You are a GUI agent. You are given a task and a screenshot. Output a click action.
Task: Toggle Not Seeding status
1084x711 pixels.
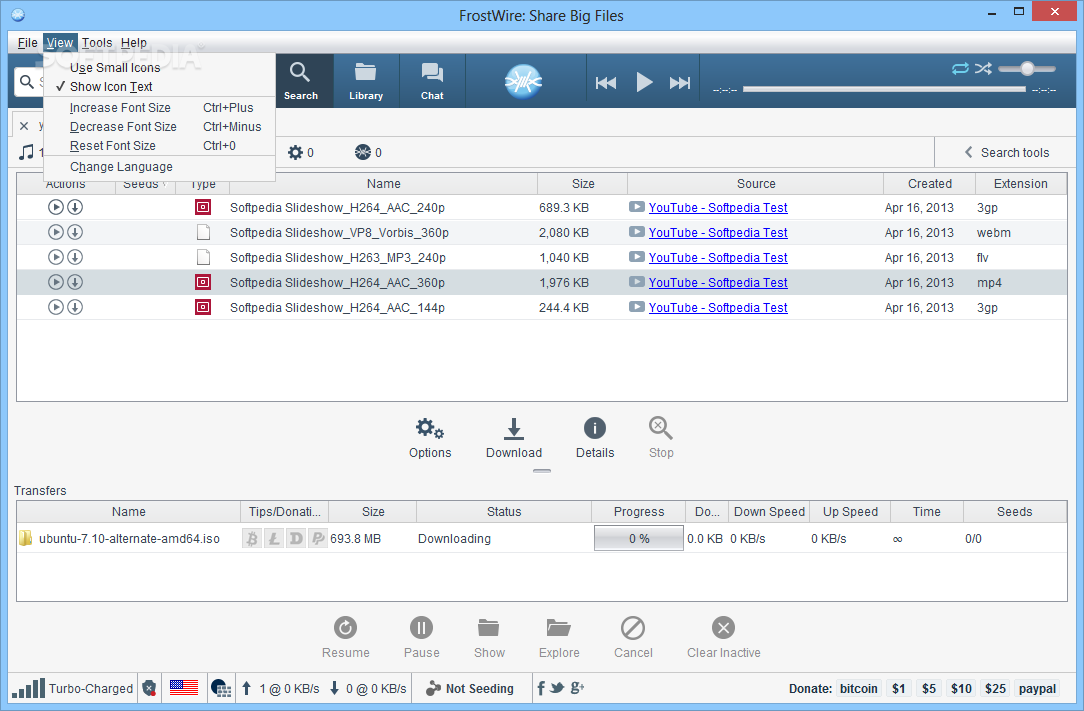(470, 688)
